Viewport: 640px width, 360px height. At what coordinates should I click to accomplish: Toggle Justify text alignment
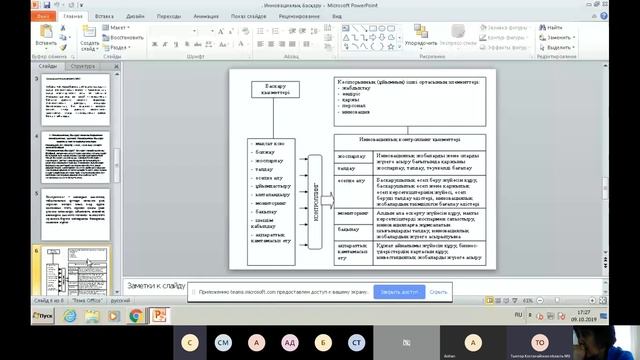click(292, 44)
